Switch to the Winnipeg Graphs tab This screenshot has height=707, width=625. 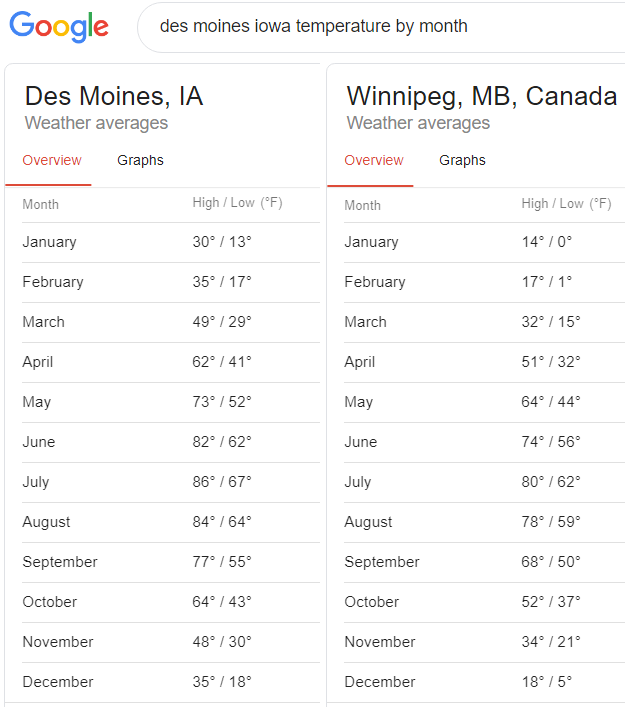click(462, 160)
